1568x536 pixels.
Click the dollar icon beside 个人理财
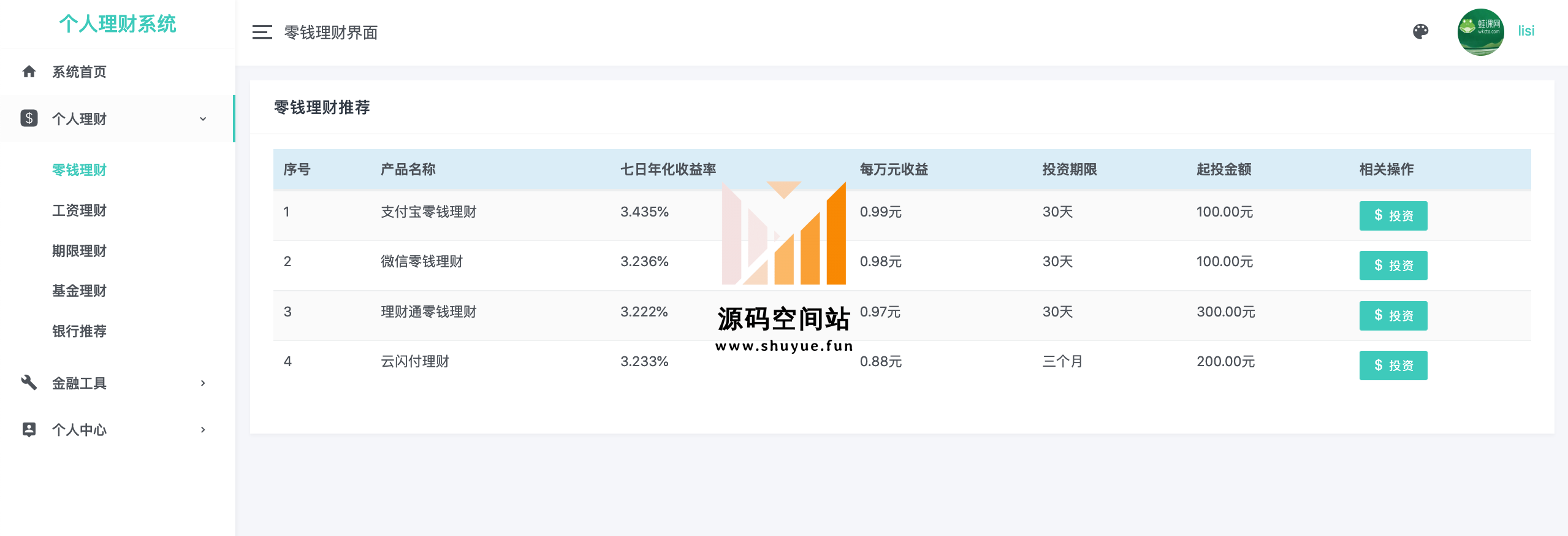[29, 118]
